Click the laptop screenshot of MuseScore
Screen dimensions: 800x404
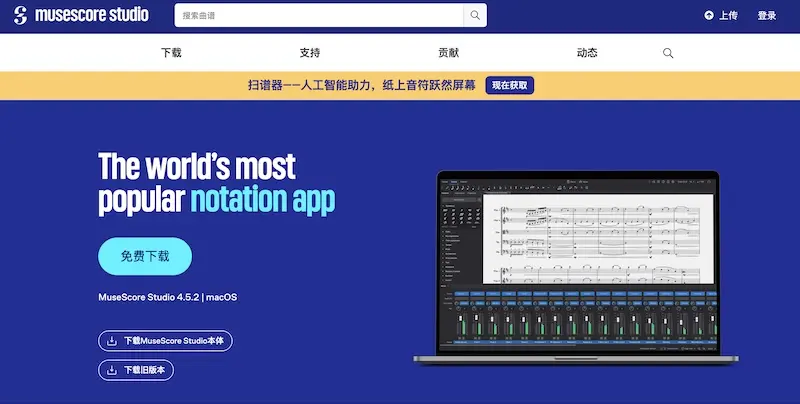tap(576, 267)
